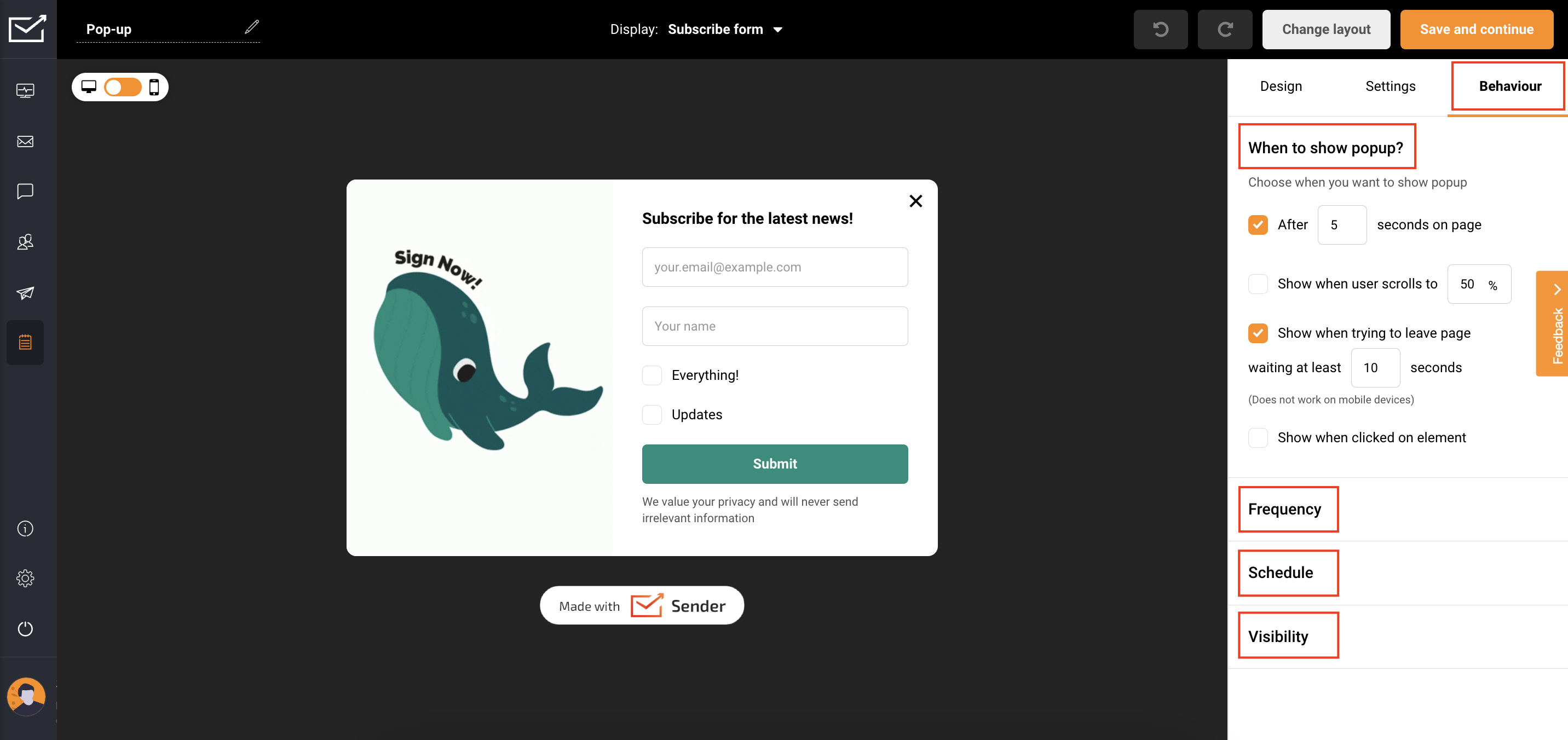Image resolution: width=1568 pixels, height=740 pixels.
Task: Open the subscribers icon in sidebar
Action: click(x=25, y=242)
